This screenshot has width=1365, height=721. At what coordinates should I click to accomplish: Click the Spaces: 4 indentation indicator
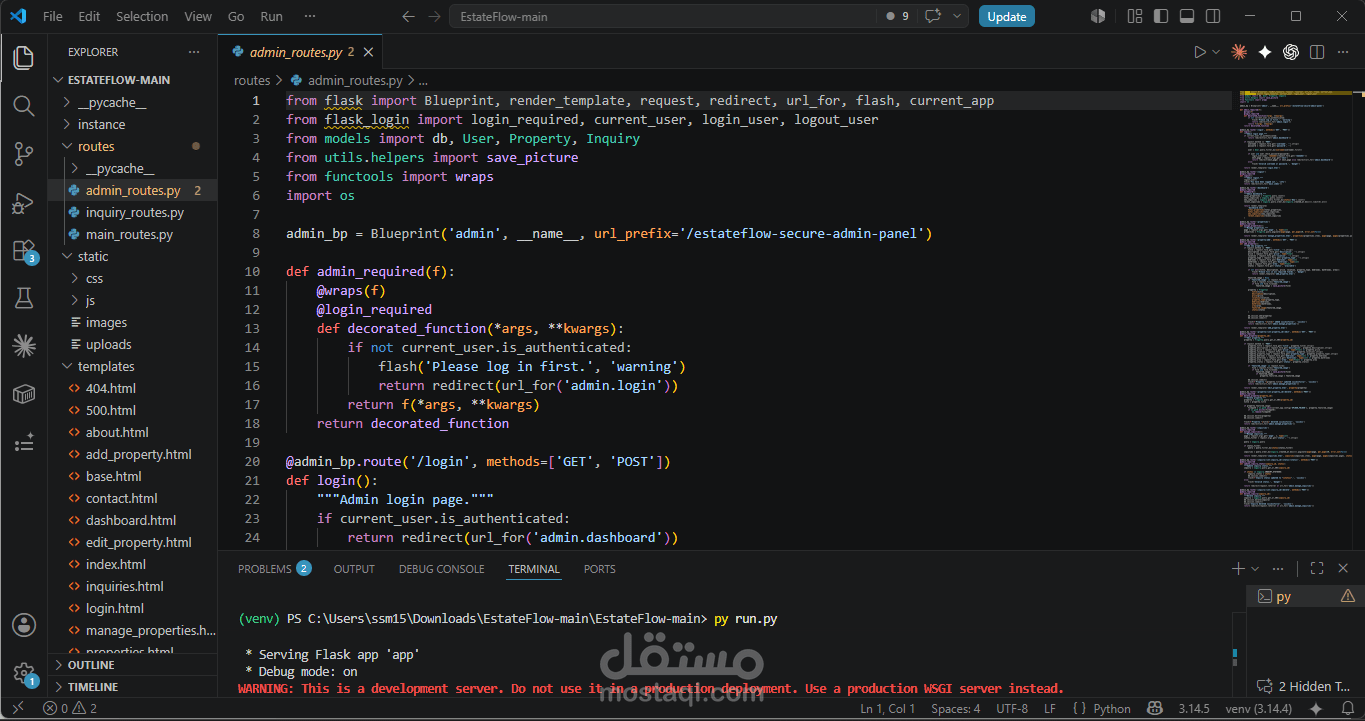coord(956,709)
